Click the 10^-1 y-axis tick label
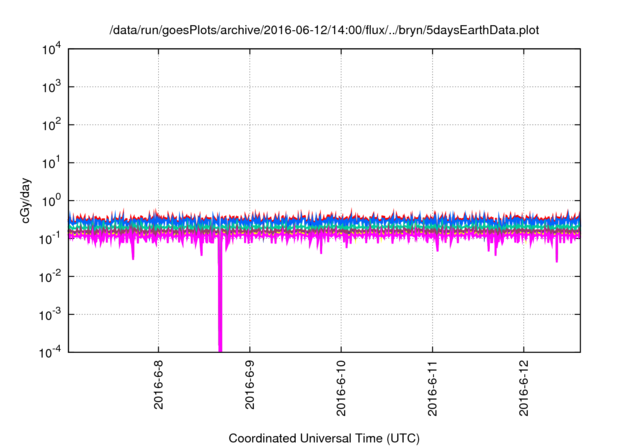 (x=51, y=239)
